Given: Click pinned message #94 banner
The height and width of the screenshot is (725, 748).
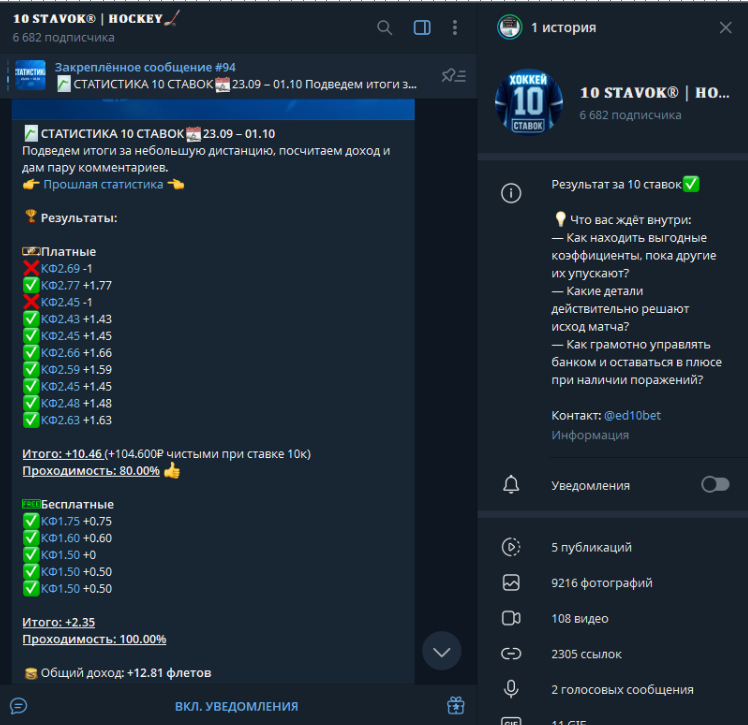Looking at the screenshot, I should pyautogui.click(x=230, y=76).
